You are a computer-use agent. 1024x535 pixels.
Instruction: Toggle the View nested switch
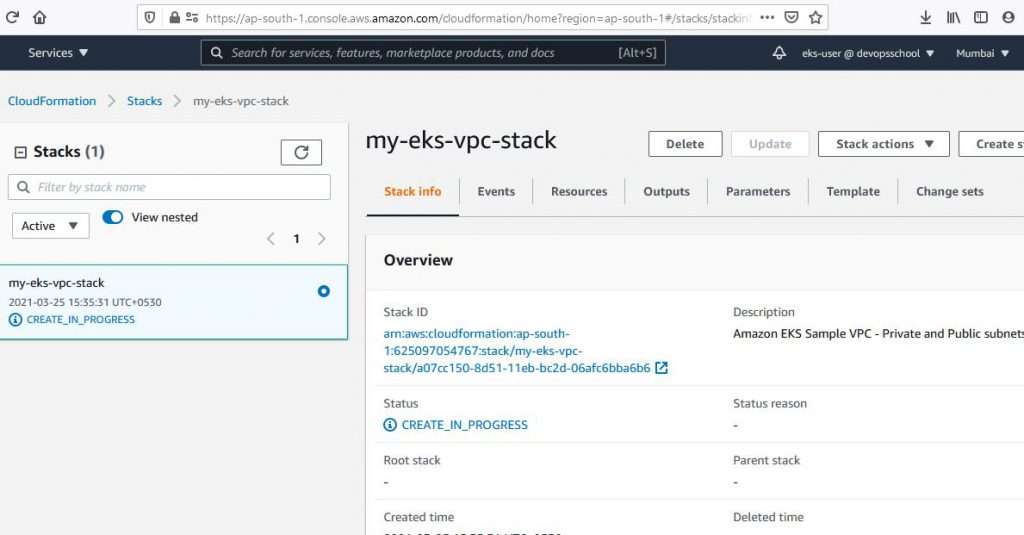(113, 217)
